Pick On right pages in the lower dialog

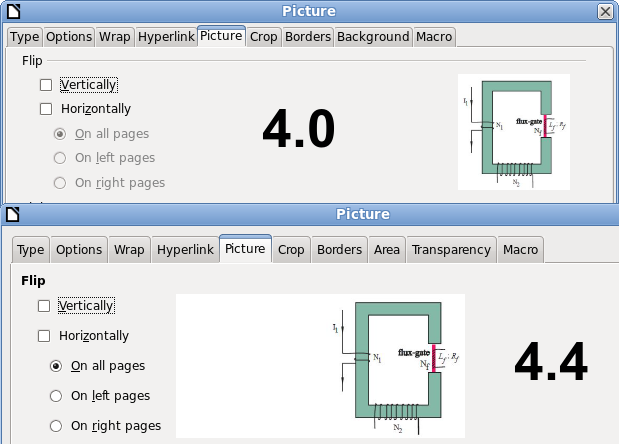58,426
